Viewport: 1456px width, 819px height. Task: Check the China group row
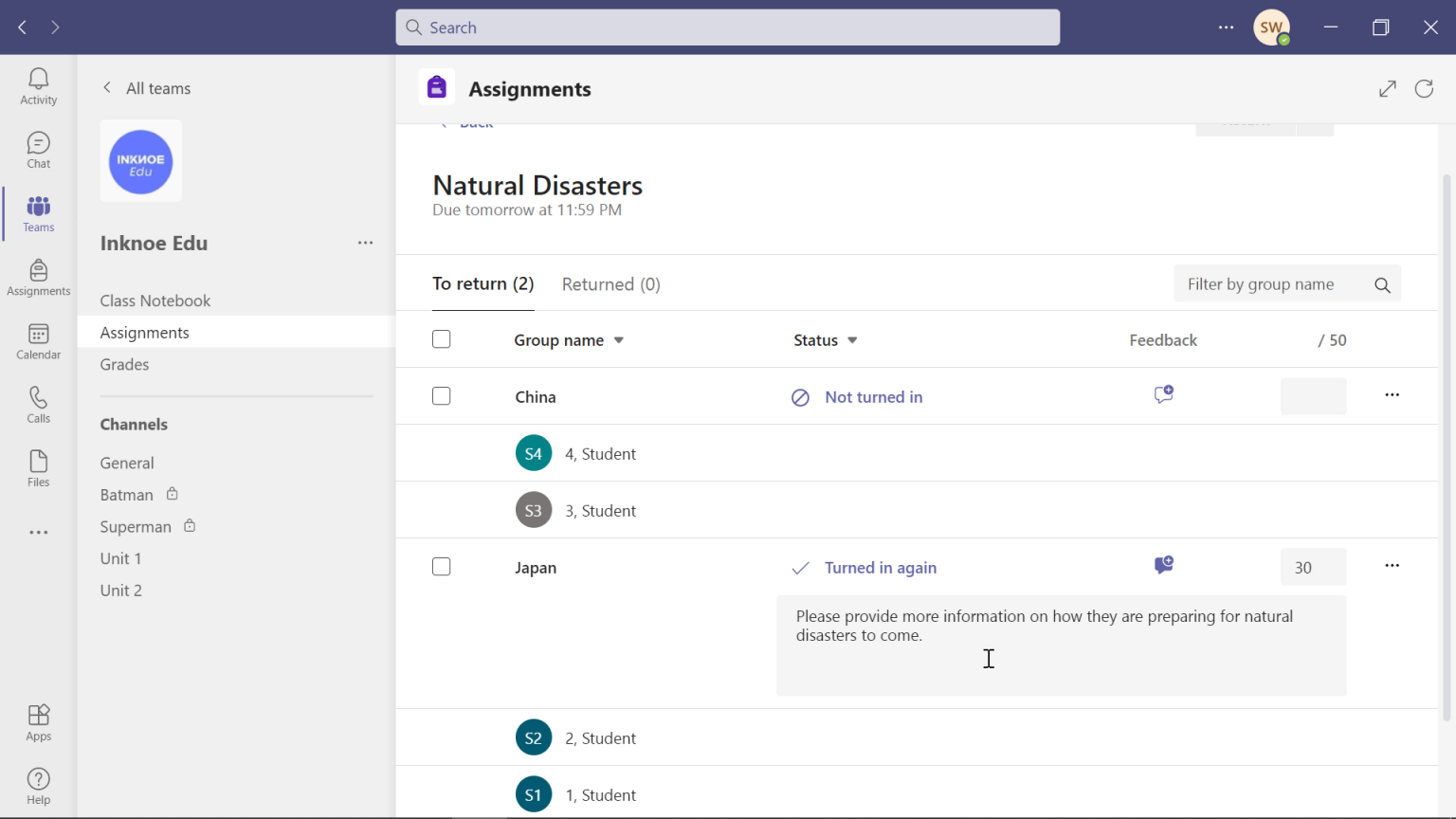coord(441,396)
